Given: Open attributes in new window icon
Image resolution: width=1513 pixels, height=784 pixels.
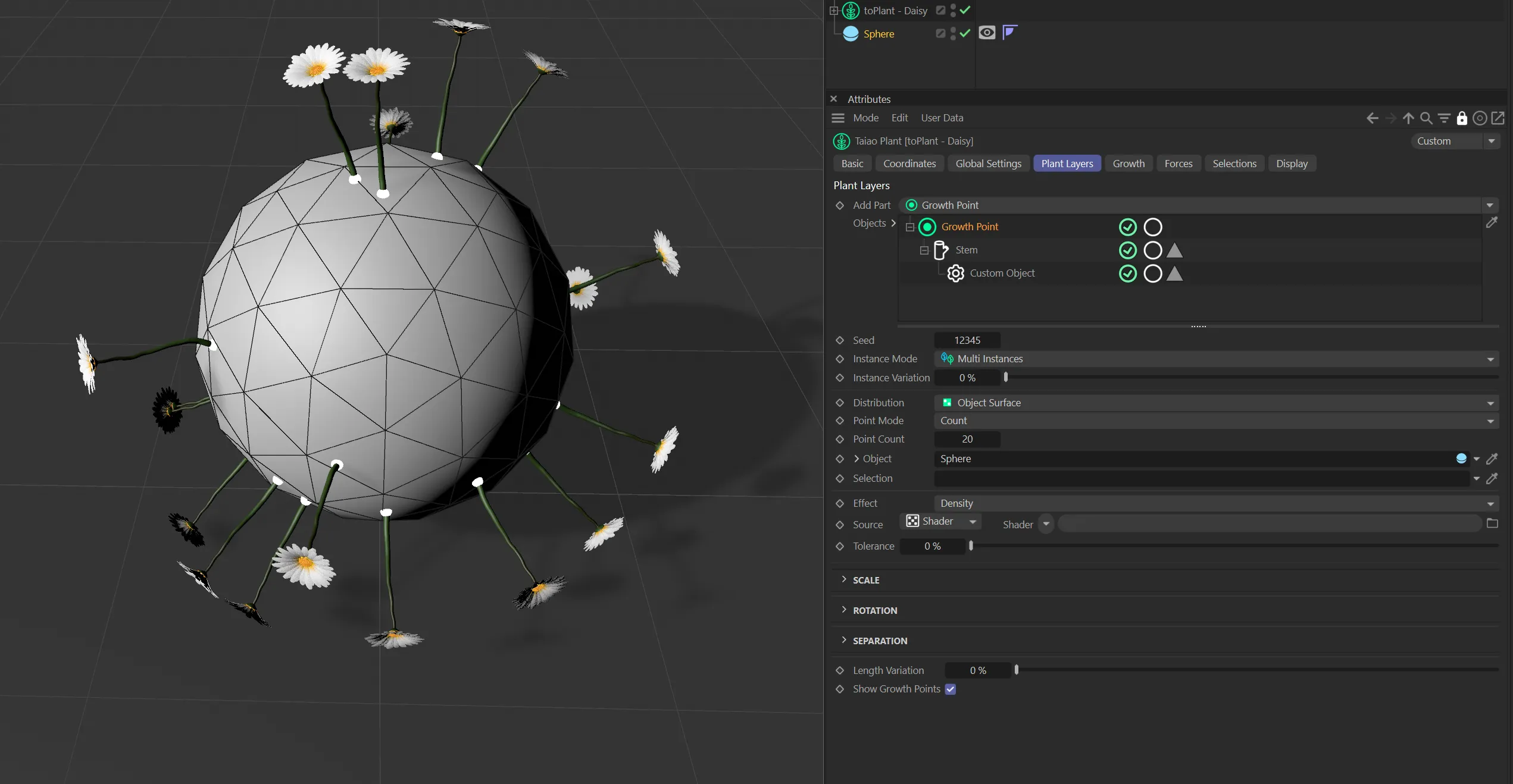Looking at the screenshot, I should (1498, 118).
